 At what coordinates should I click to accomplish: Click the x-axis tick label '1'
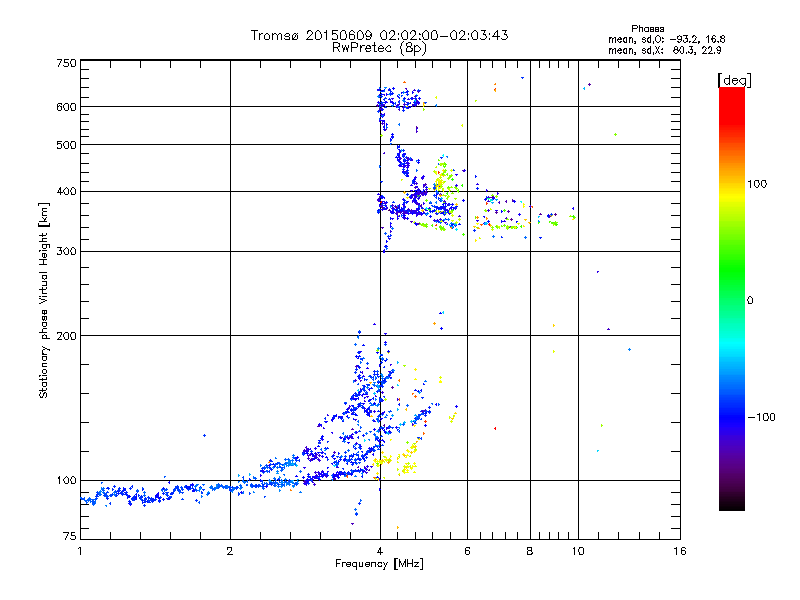click(x=80, y=551)
